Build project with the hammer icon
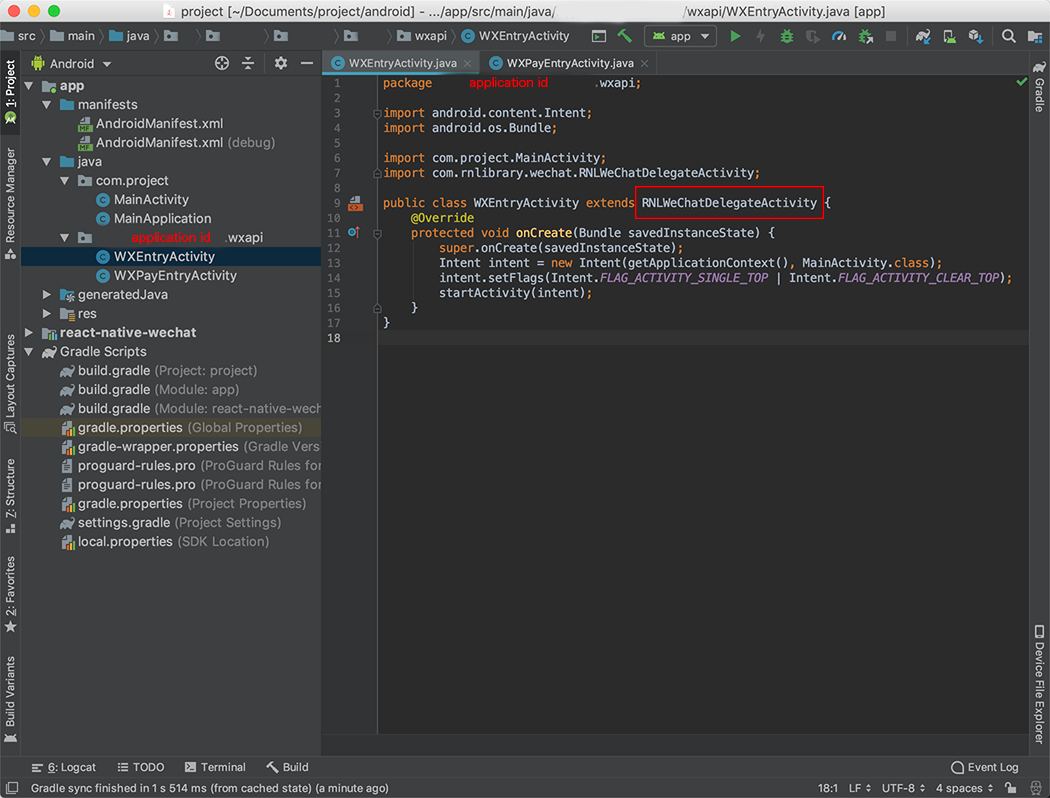This screenshot has height=798, width=1050. [x=625, y=36]
